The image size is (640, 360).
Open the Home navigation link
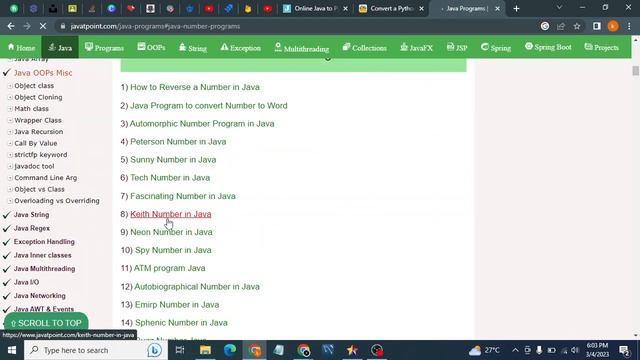coord(21,47)
